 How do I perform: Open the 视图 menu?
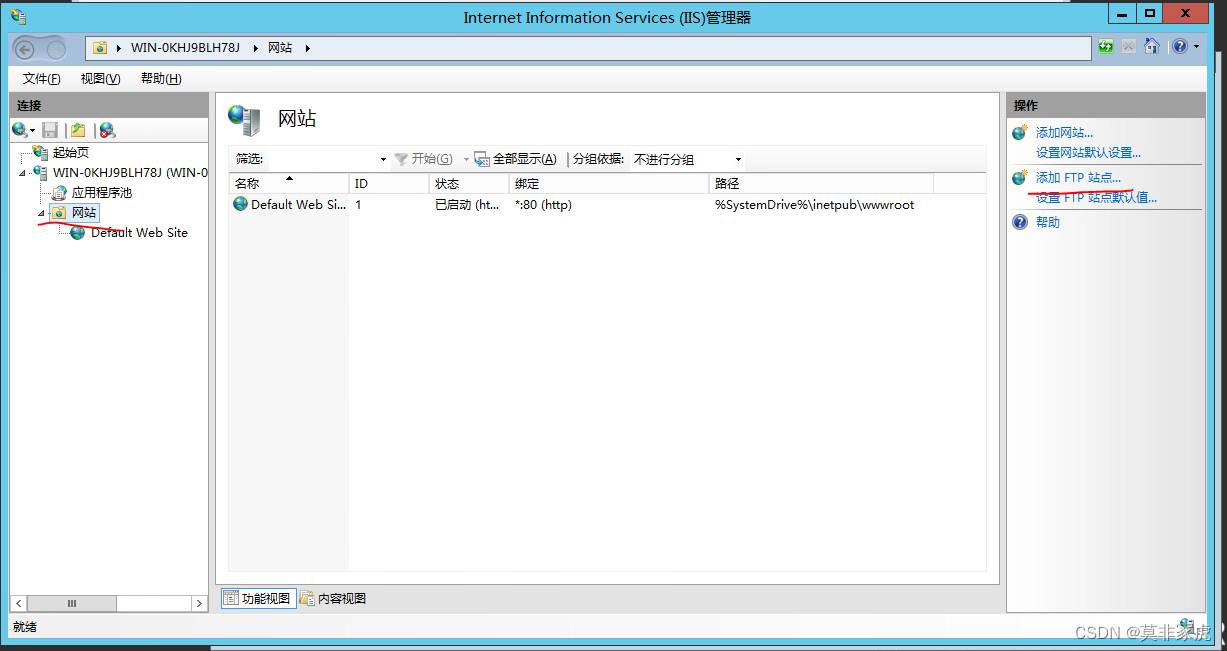[x=100, y=79]
